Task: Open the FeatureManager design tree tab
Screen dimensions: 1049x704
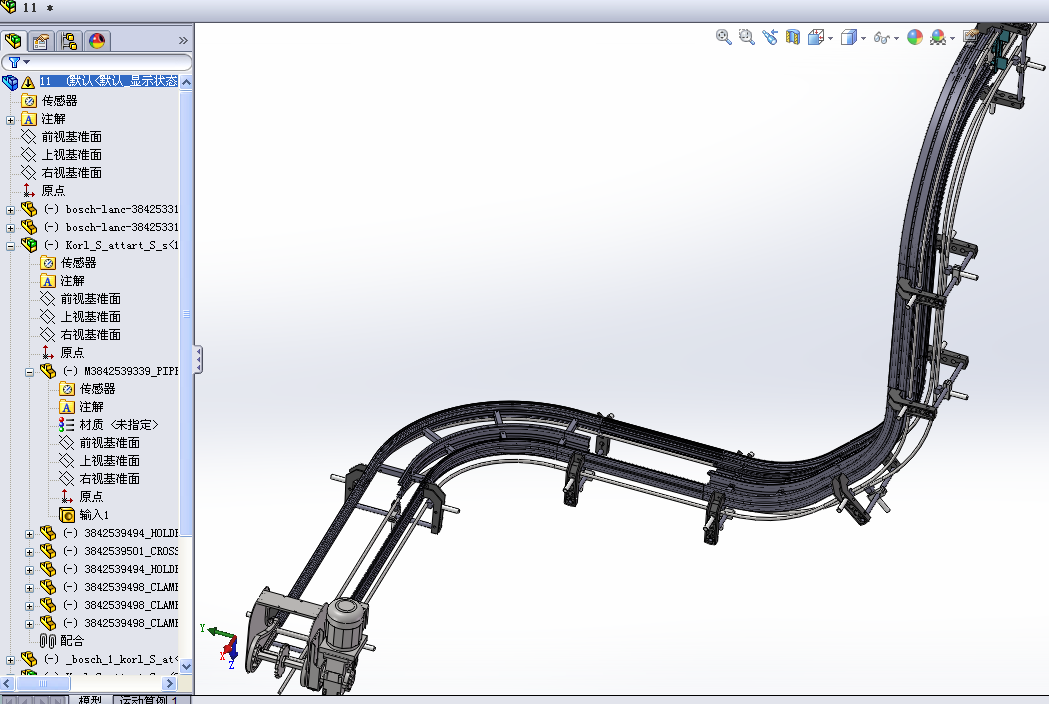Action: coord(13,41)
